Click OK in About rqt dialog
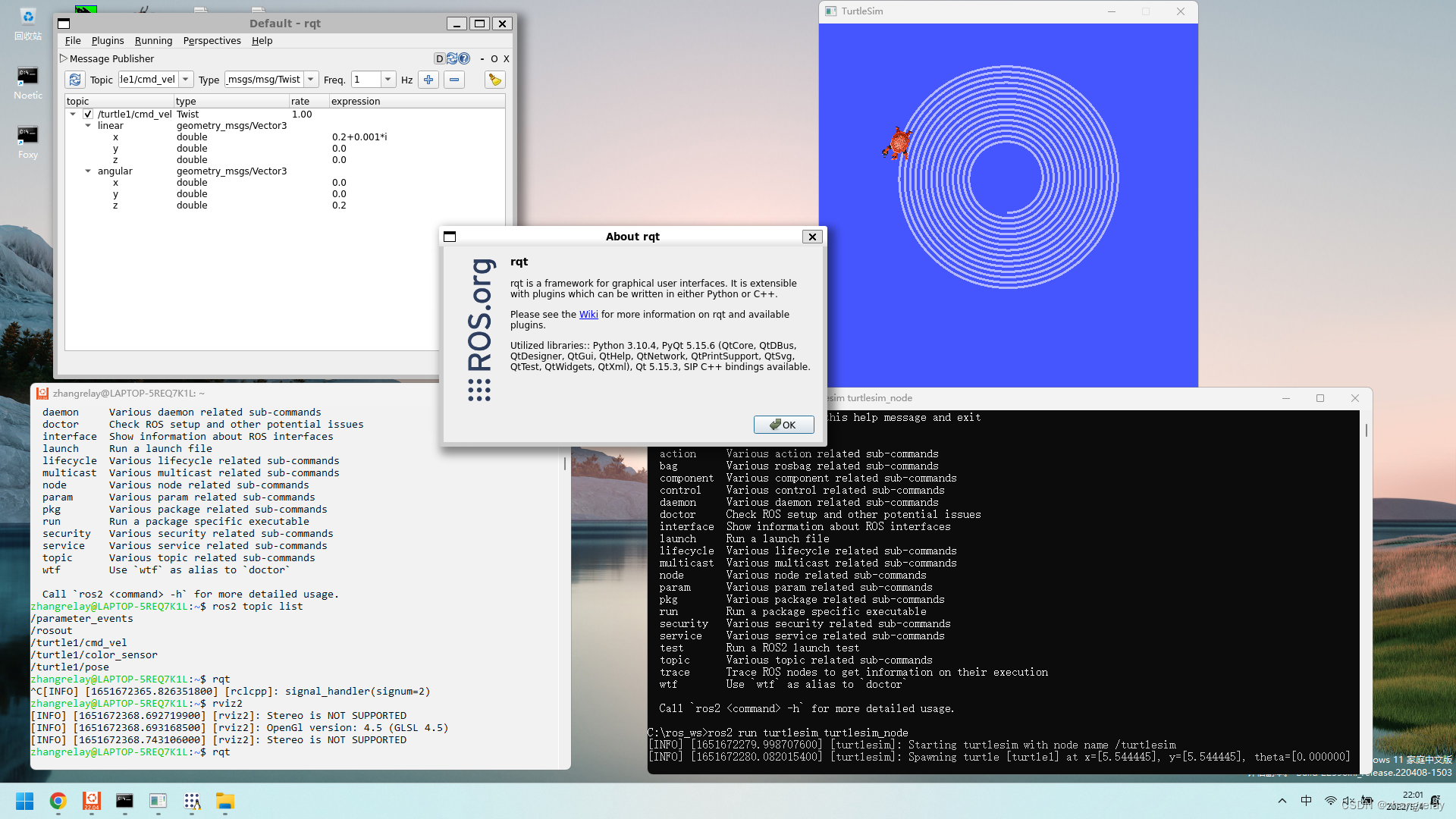Screen dimensions: 1456x819 (783, 425)
